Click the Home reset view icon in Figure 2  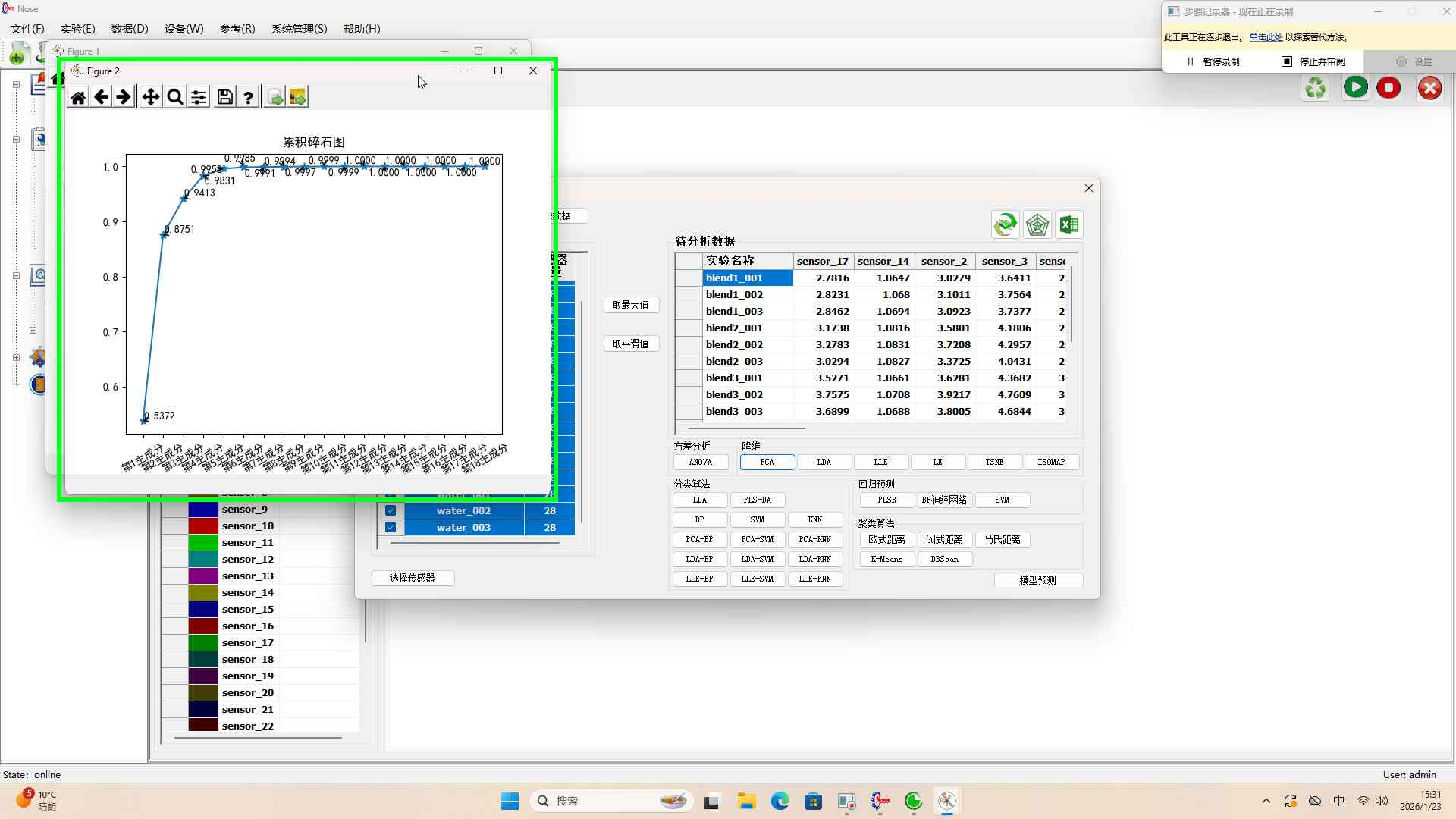tap(78, 97)
